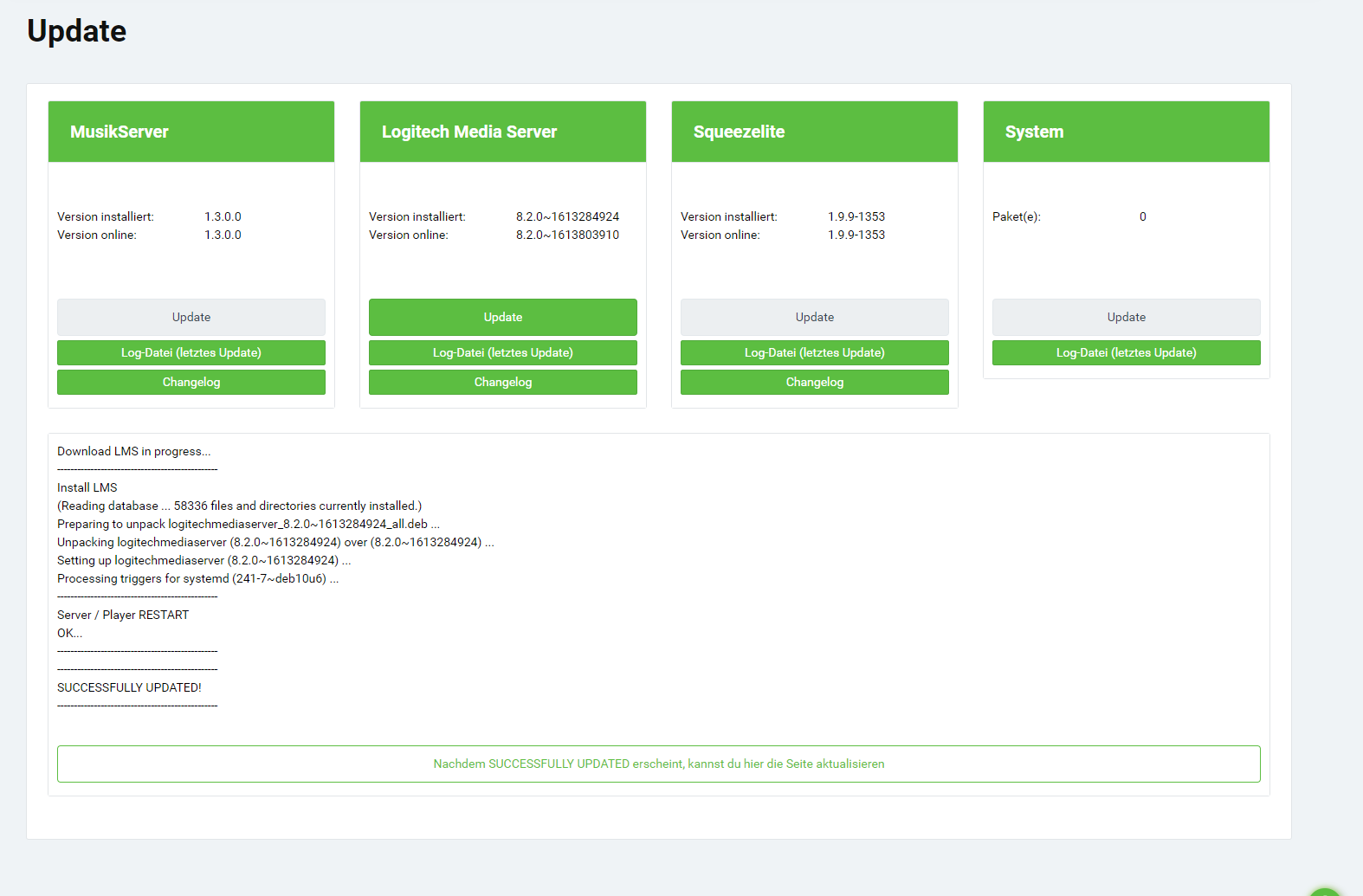Click the System Update button
1363x896 pixels.
pos(1127,317)
